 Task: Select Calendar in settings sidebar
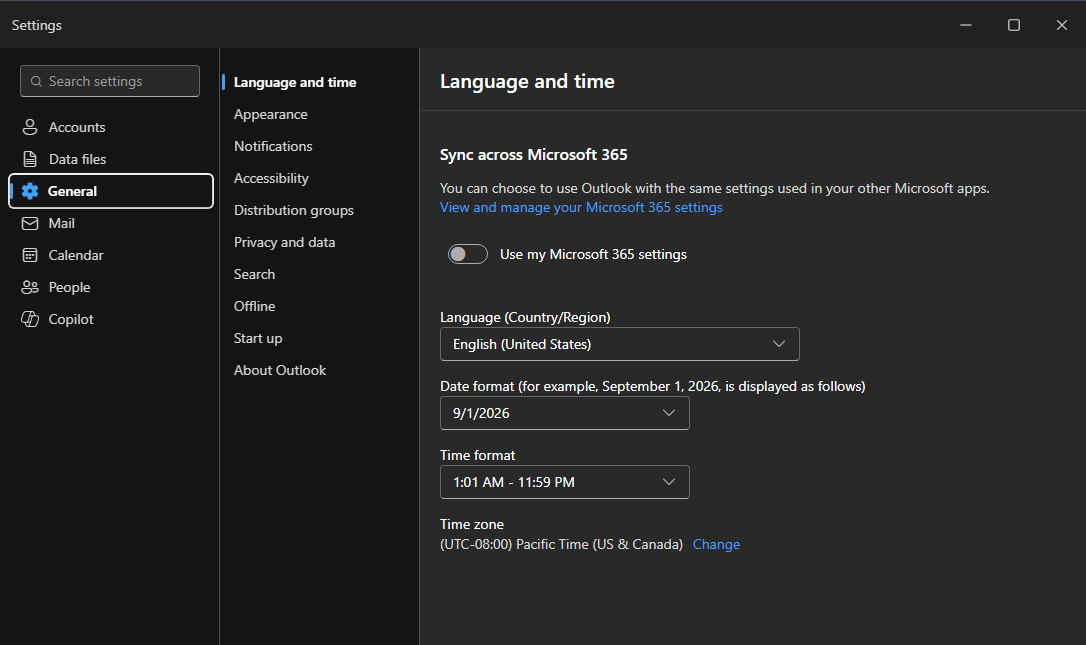[x=111, y=255]
